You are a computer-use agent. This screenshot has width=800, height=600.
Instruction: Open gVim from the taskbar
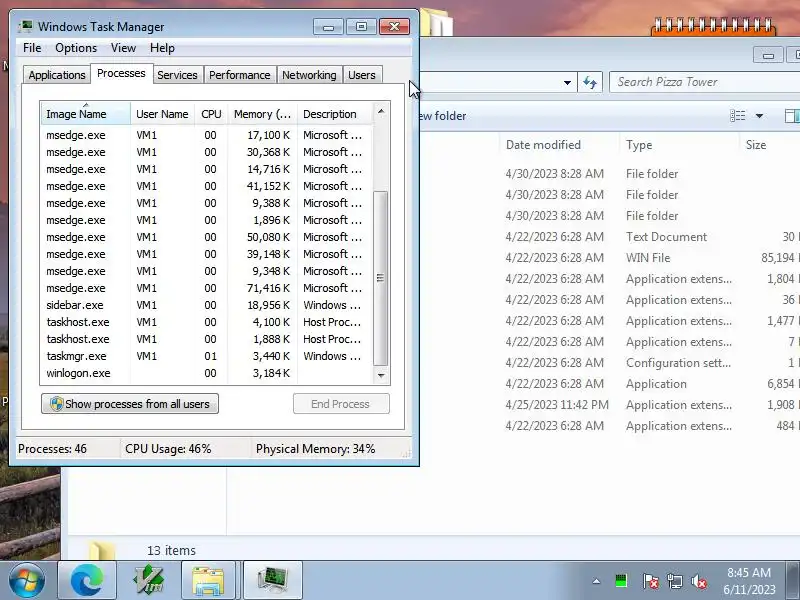(148, 581)
